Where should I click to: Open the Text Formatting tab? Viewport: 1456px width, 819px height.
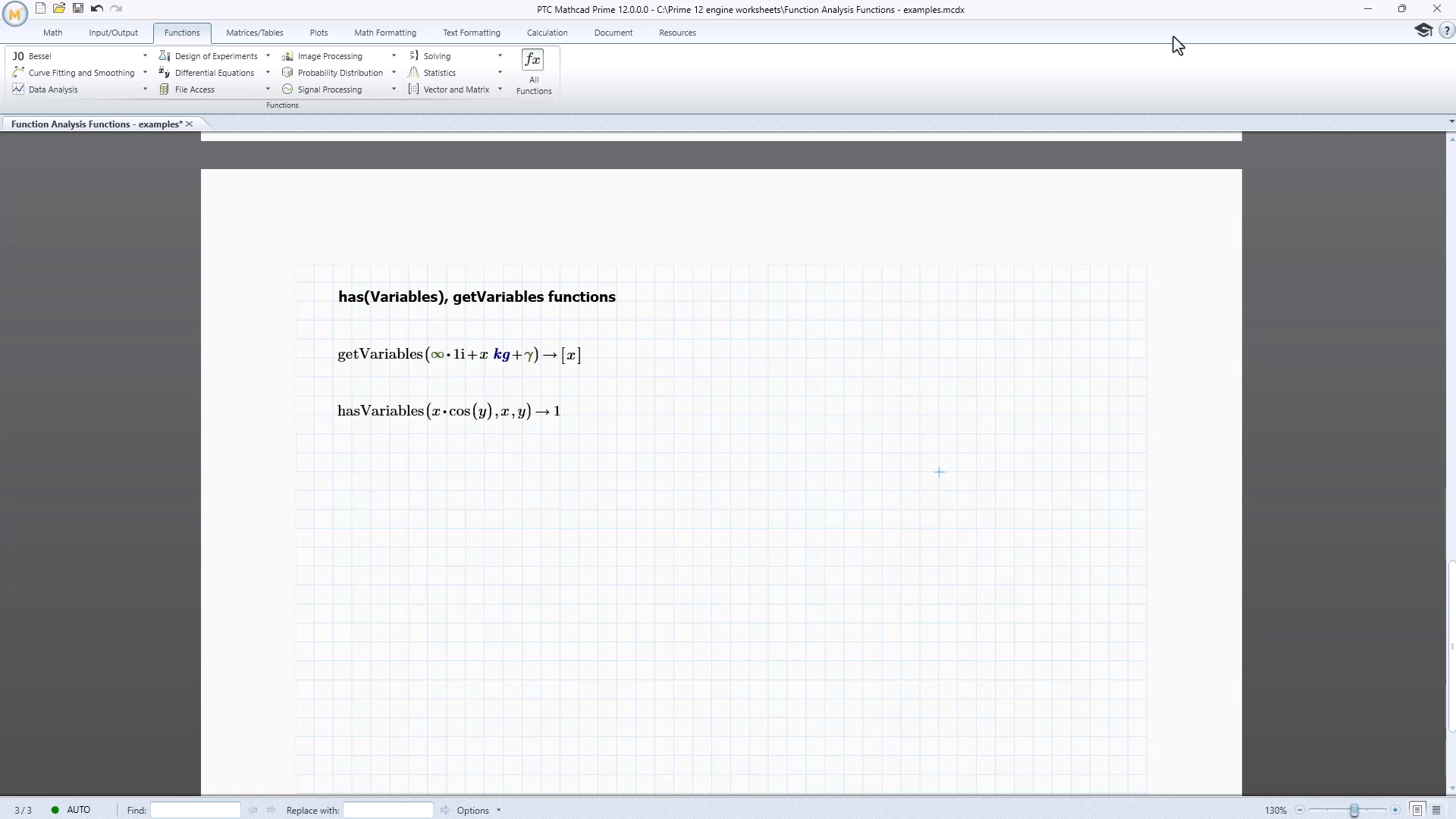472,33
